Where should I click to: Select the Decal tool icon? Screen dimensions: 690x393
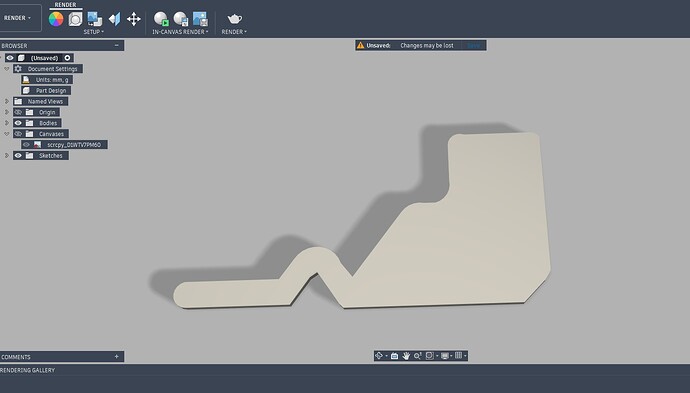tap(95, 19)
